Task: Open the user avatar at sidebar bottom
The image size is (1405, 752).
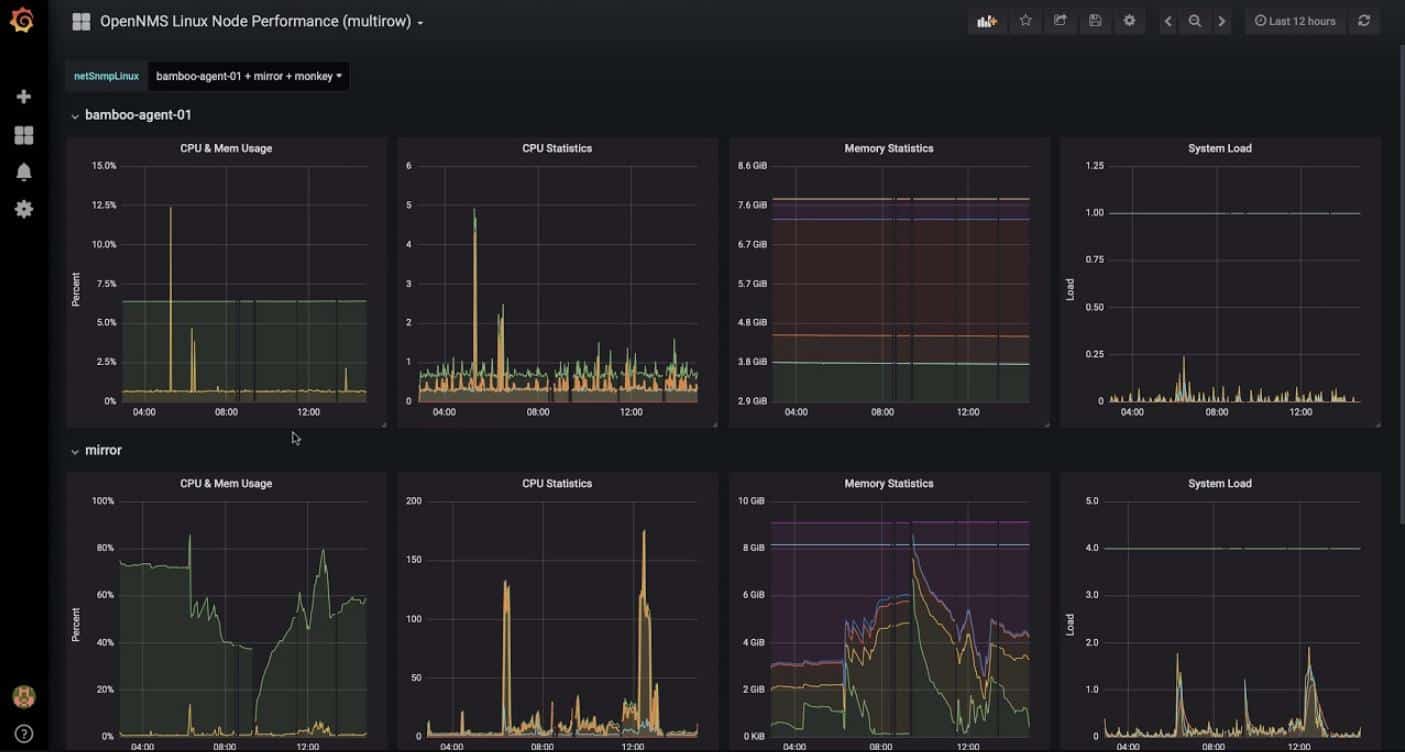Action: [23, 697]
